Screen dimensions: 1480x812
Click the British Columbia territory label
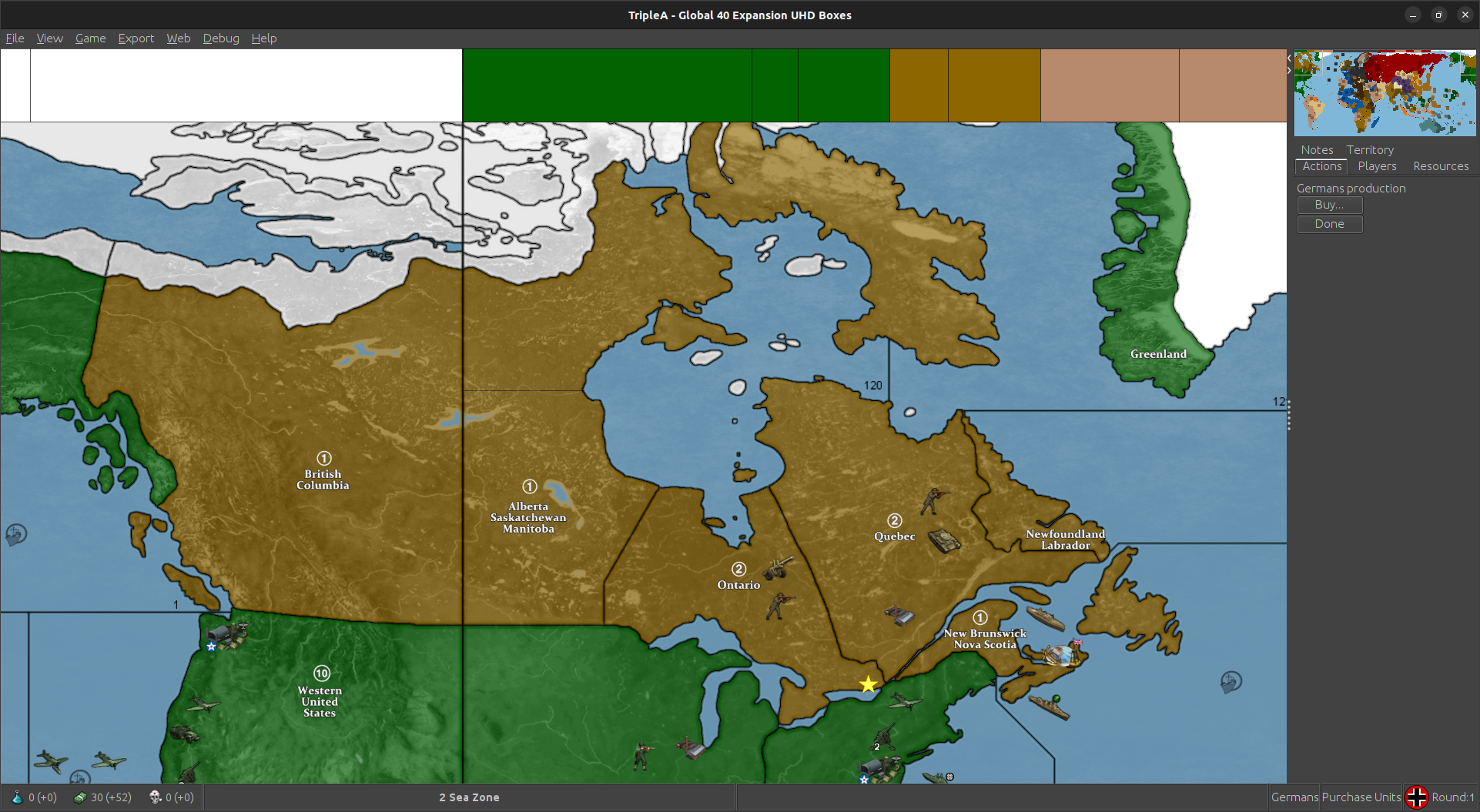pos(323,480)
